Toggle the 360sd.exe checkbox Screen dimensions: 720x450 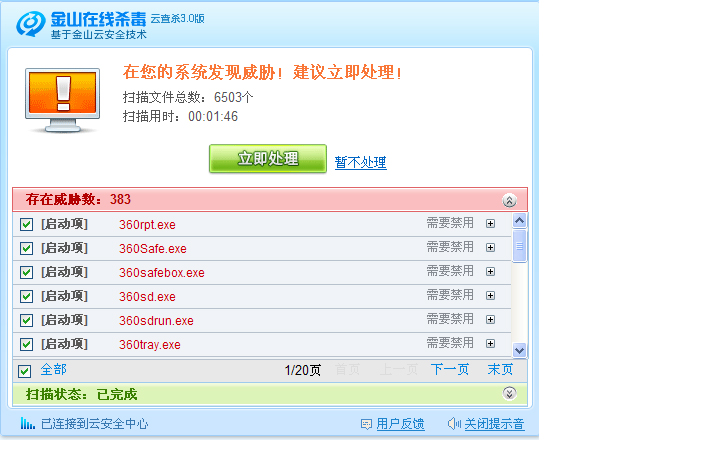(27, 296)
